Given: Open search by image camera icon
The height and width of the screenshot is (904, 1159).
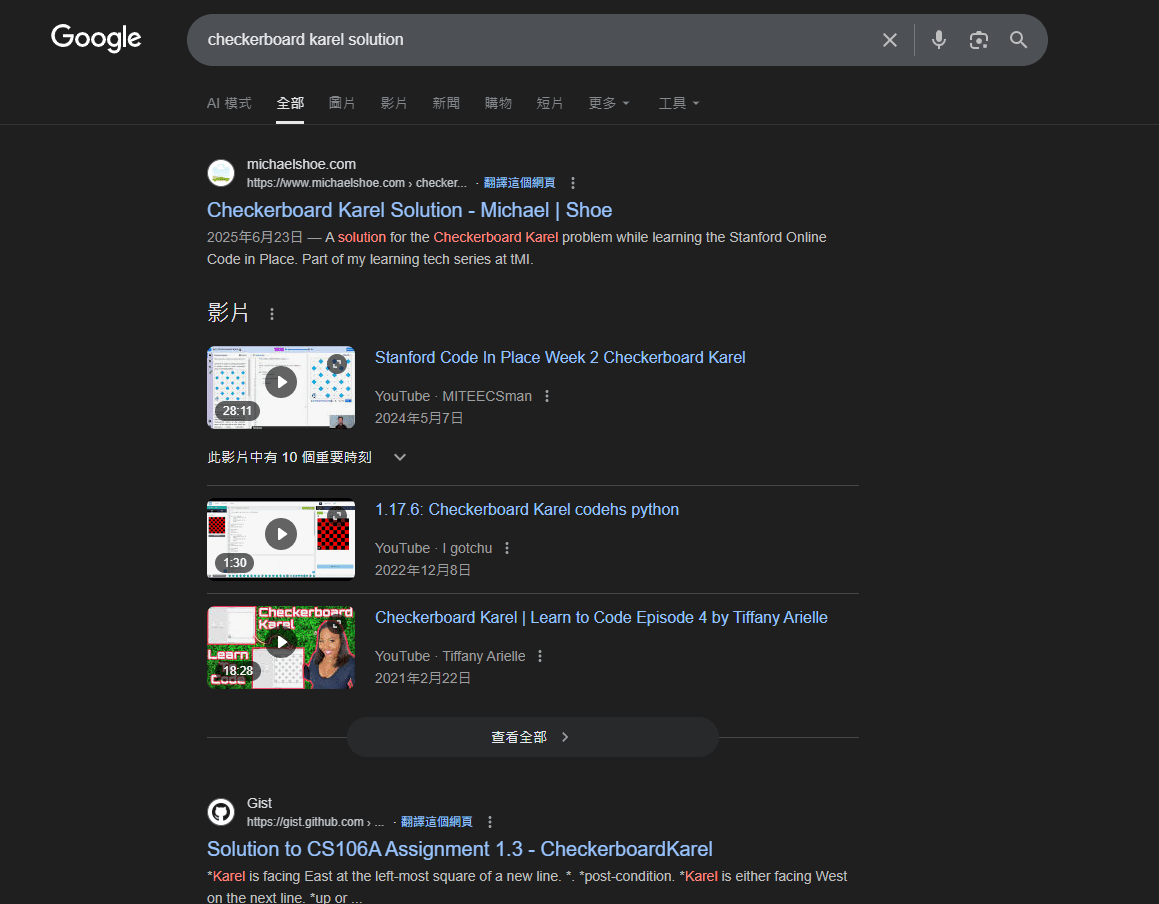Looking at the screenshot, I should (x=978, y=40).
